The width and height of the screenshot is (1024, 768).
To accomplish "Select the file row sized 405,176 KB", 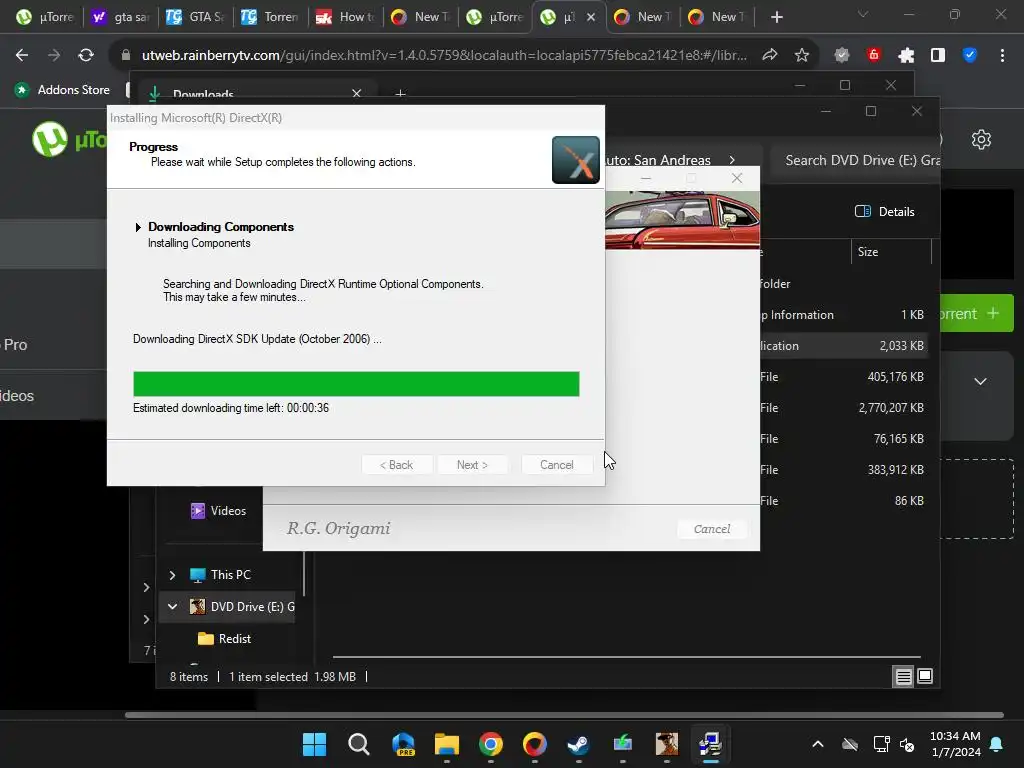I will pos(842,377).
